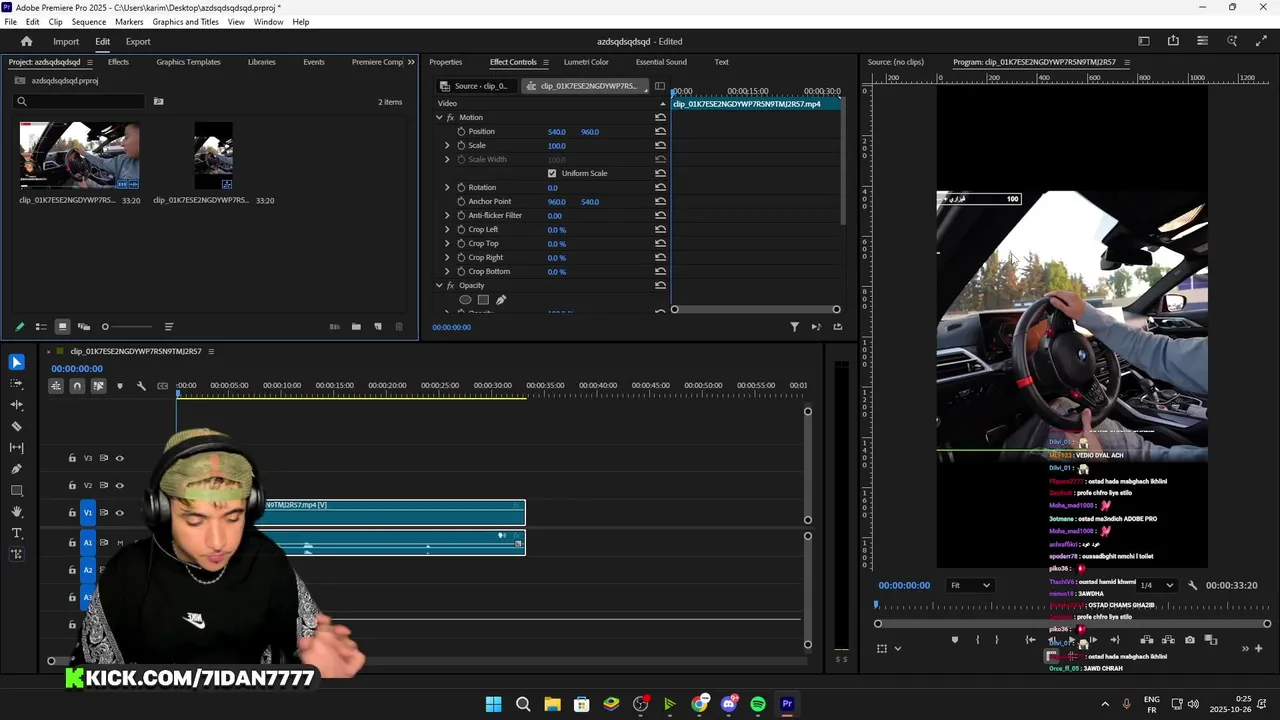Screen dimensions: 1280x720
Task: Click Export Frame camera icon
Action: pyautogui.click(x=1189, y=640)
